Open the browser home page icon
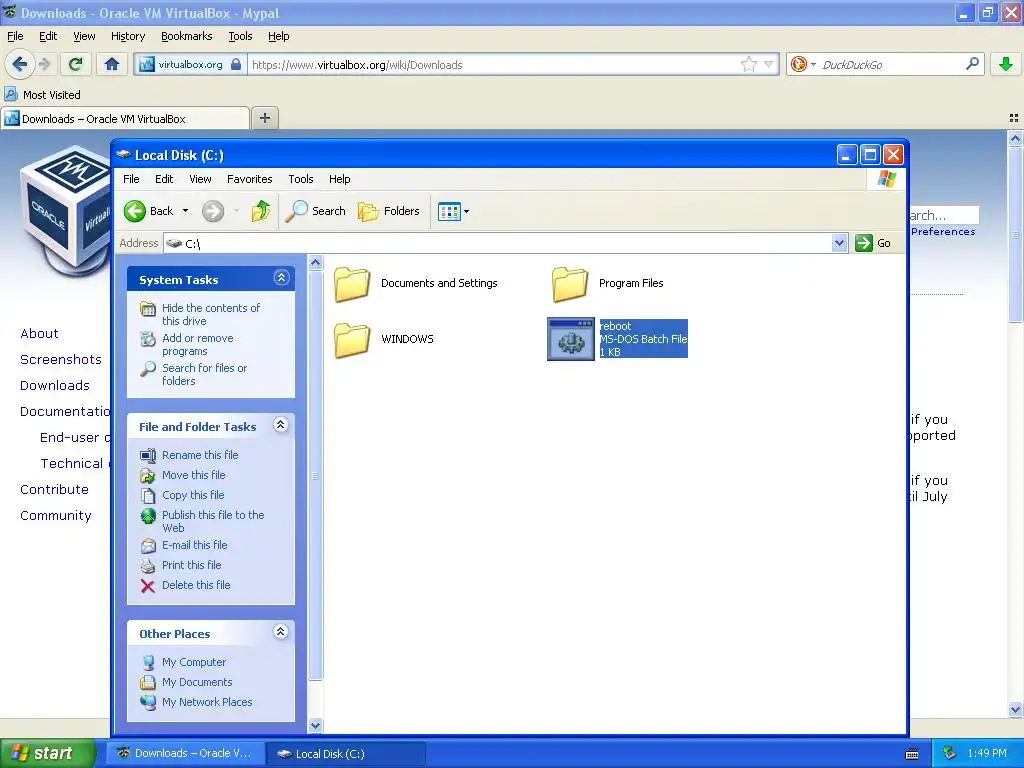This screenshot has width=1024, height=768. 112,64
